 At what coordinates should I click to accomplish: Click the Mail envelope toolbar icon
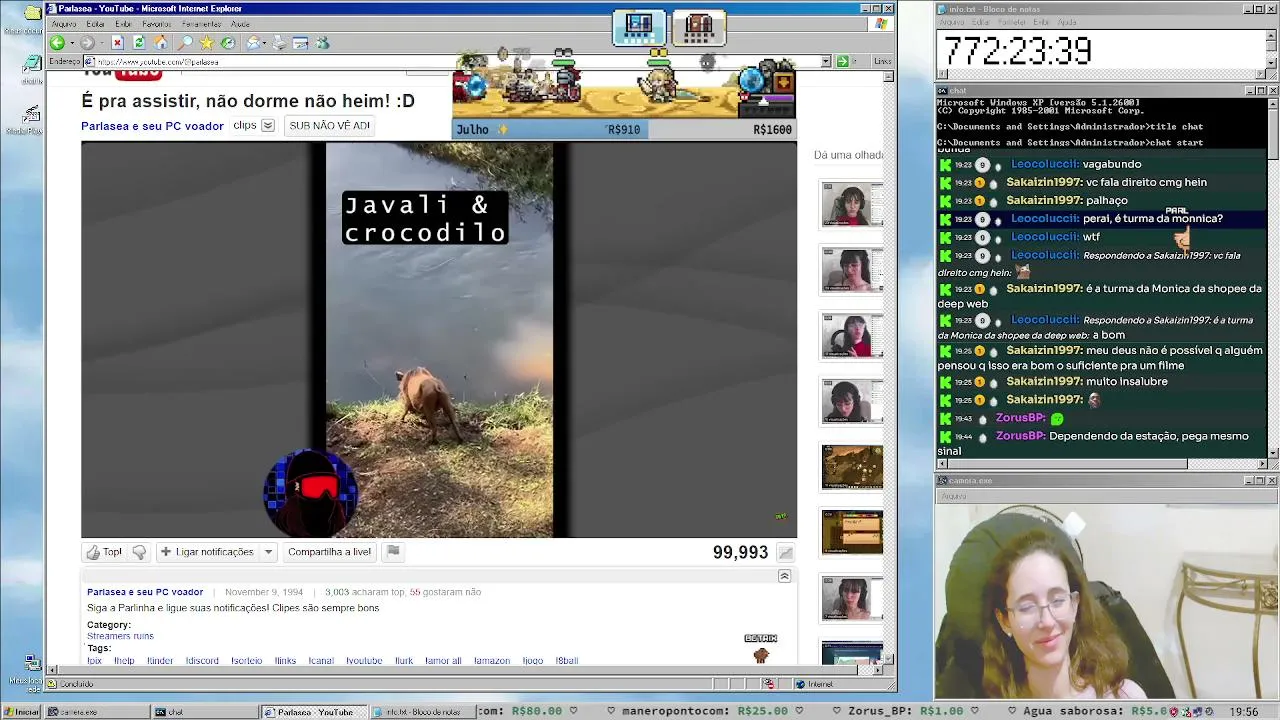[x=254, y=43]
